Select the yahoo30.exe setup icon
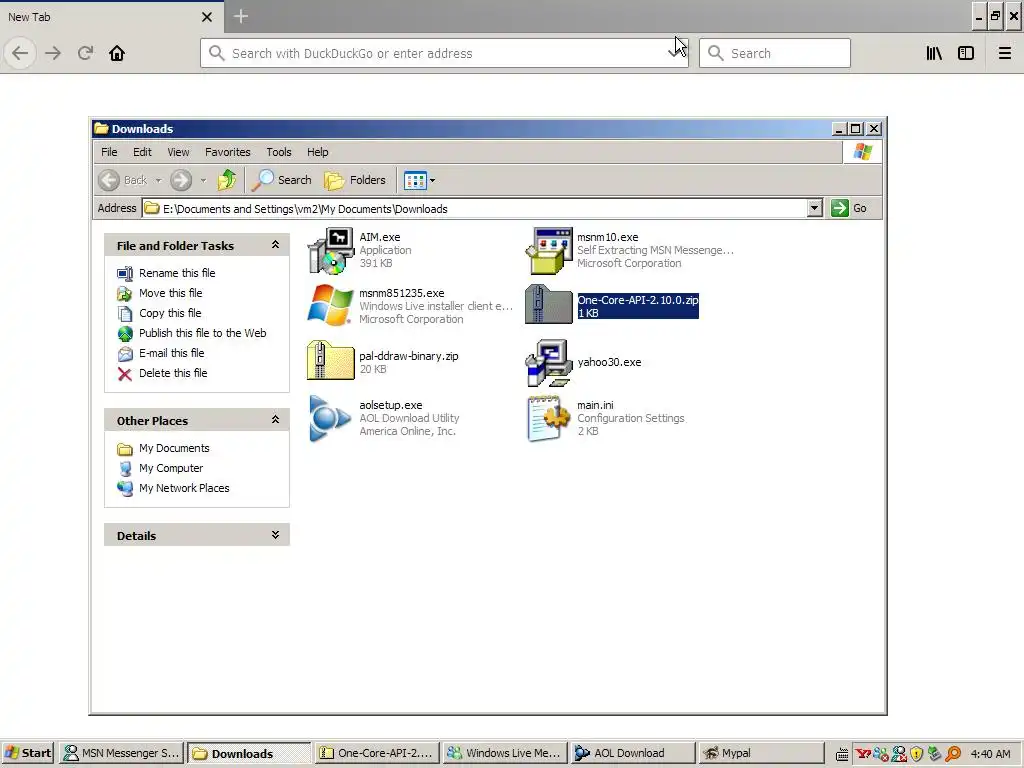This screenshot has width=1024, height=768. (549, 362)
